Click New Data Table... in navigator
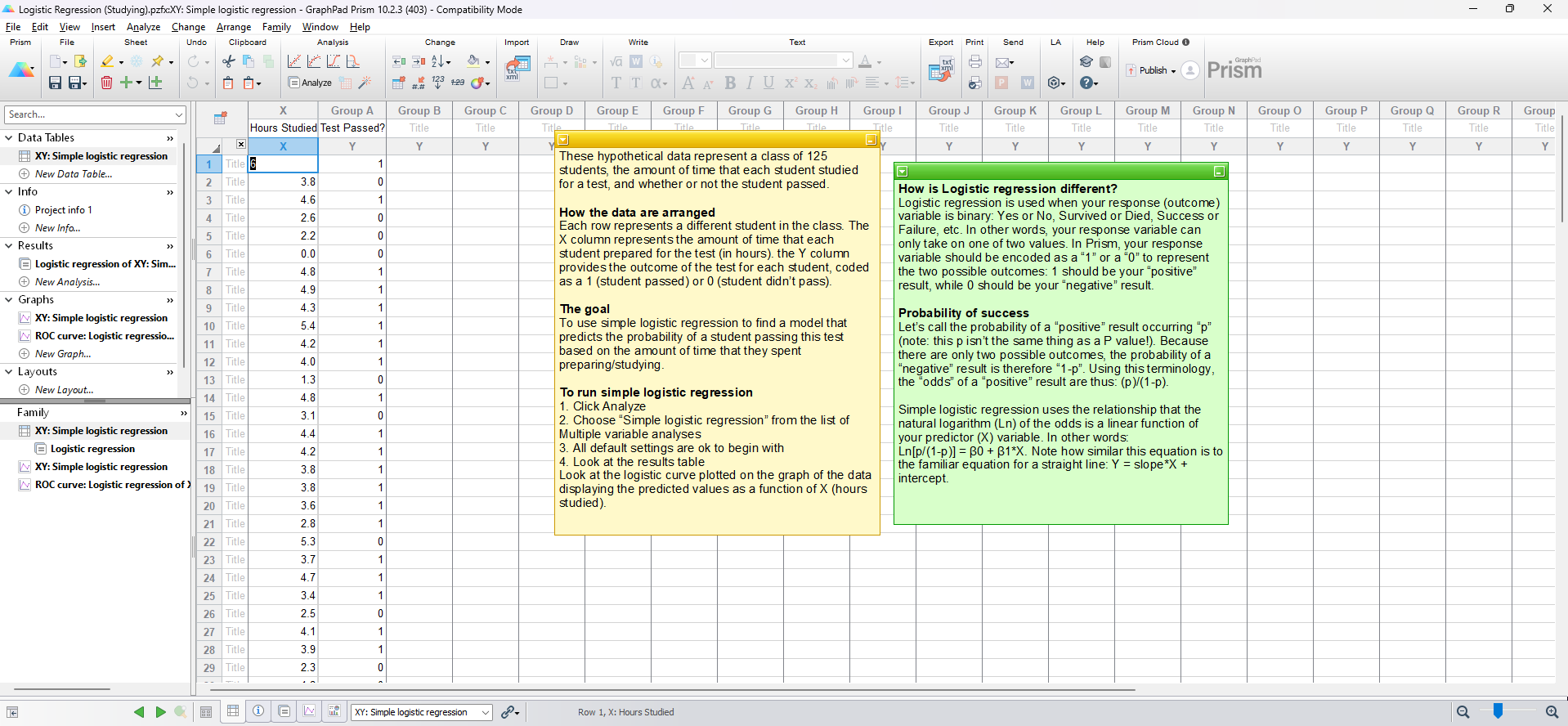1568x726 pixels. point(74,174)
